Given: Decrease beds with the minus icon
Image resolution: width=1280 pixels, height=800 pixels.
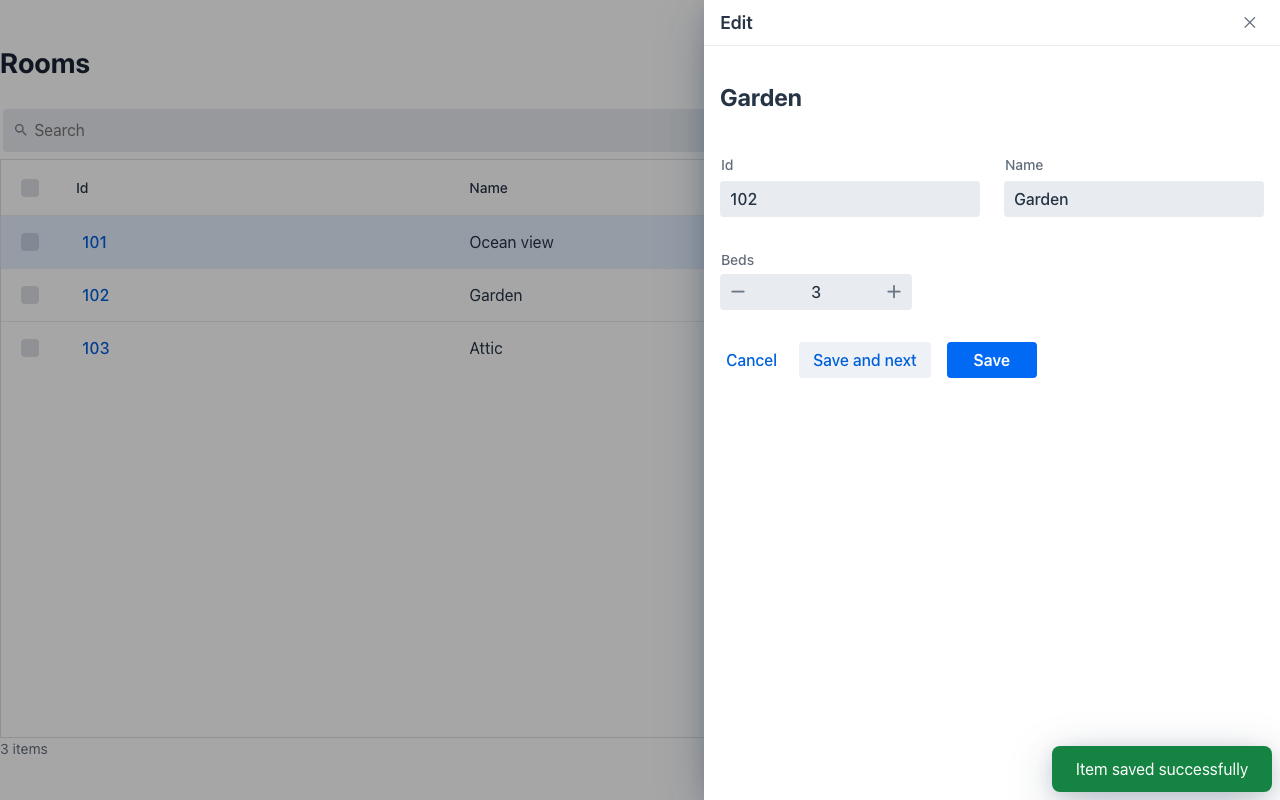Looking at the screenshot, I should 738,292.
